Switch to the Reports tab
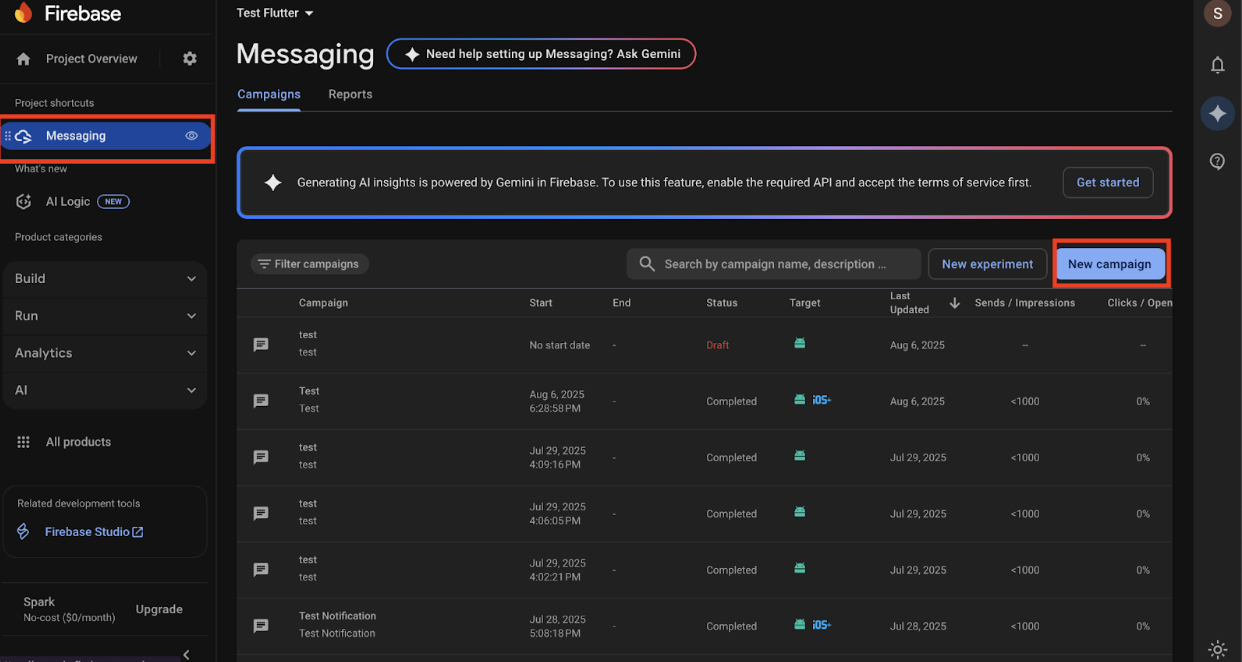The image size is (1242, 662). [x=350, y=94]
